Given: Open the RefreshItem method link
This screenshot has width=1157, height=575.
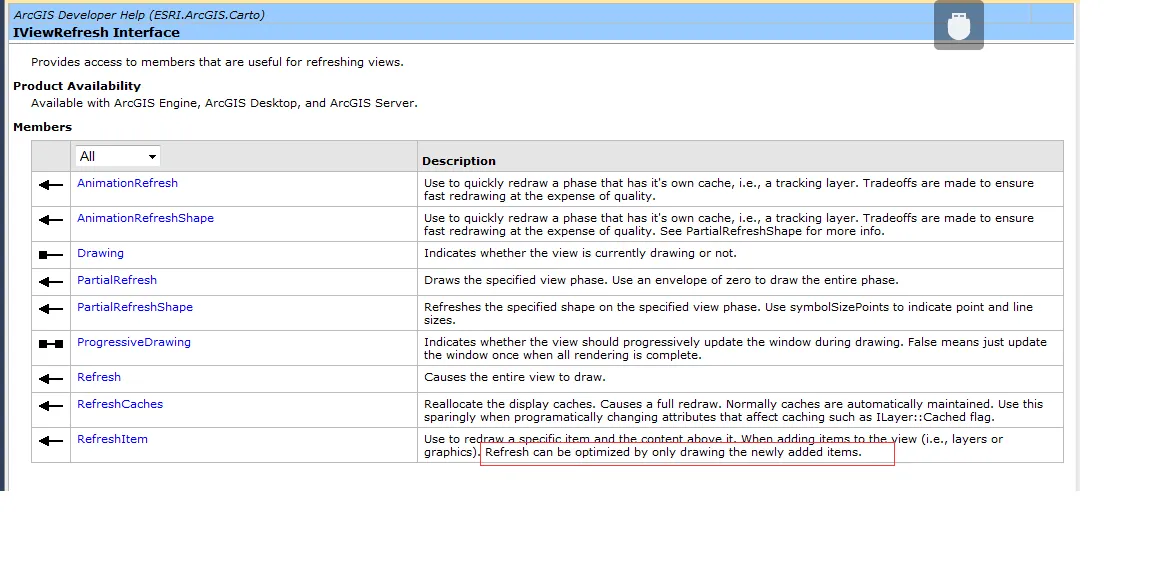Looking at the screenshot, I should [112, 439].
